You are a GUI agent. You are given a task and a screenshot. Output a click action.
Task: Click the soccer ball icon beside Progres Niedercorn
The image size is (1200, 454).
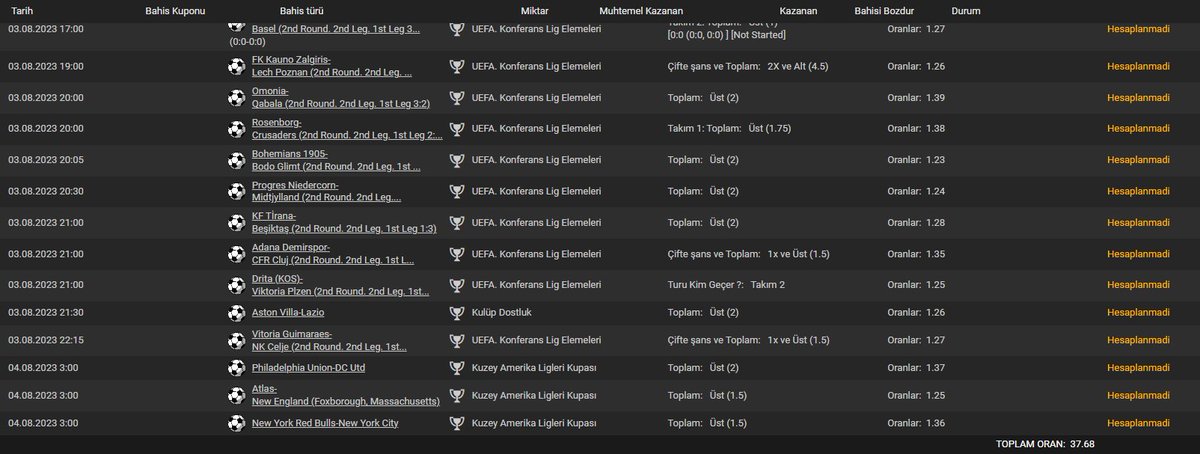[x=236, y=191]
